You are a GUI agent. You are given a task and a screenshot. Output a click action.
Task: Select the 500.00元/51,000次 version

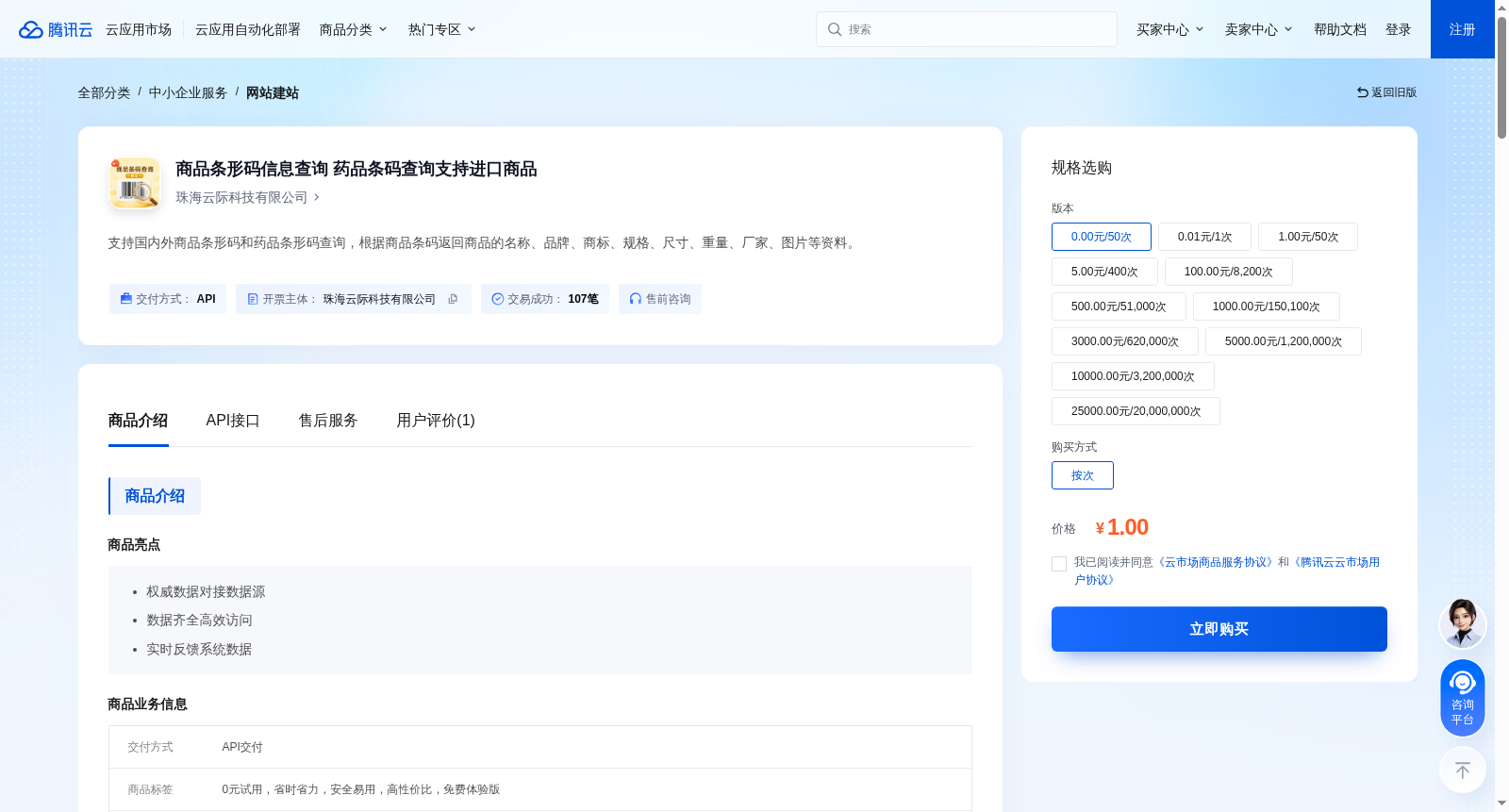pyautogui.click(x=1119, y=307)
